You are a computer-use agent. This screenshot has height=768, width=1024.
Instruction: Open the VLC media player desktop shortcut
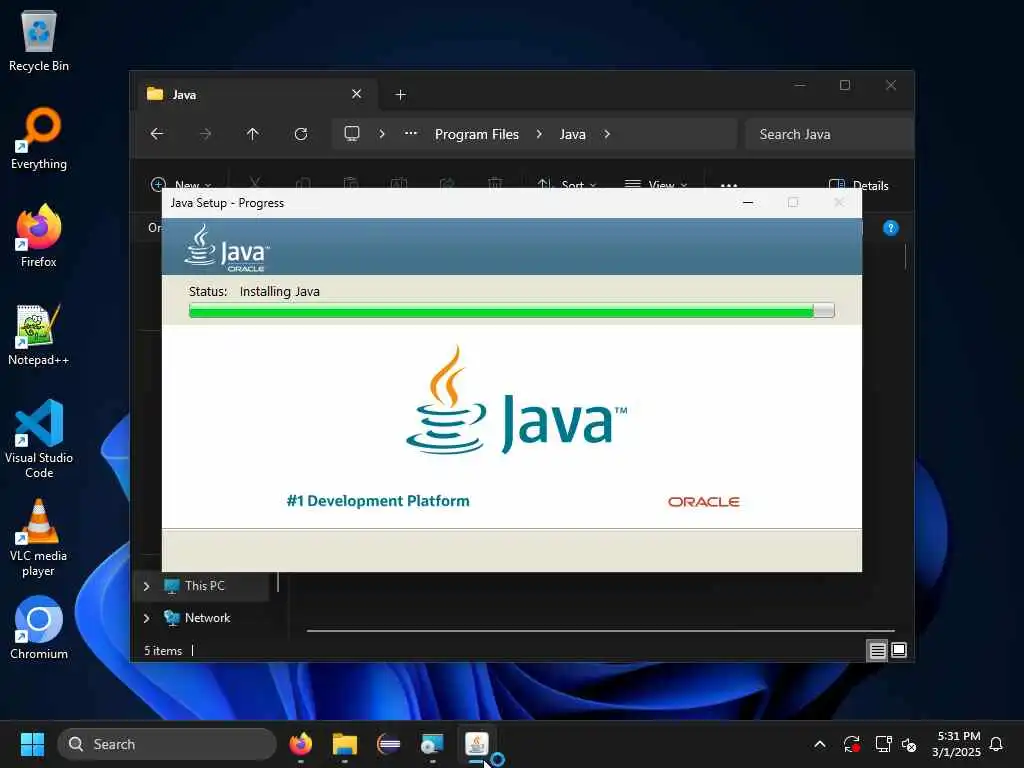coord(39,537)
